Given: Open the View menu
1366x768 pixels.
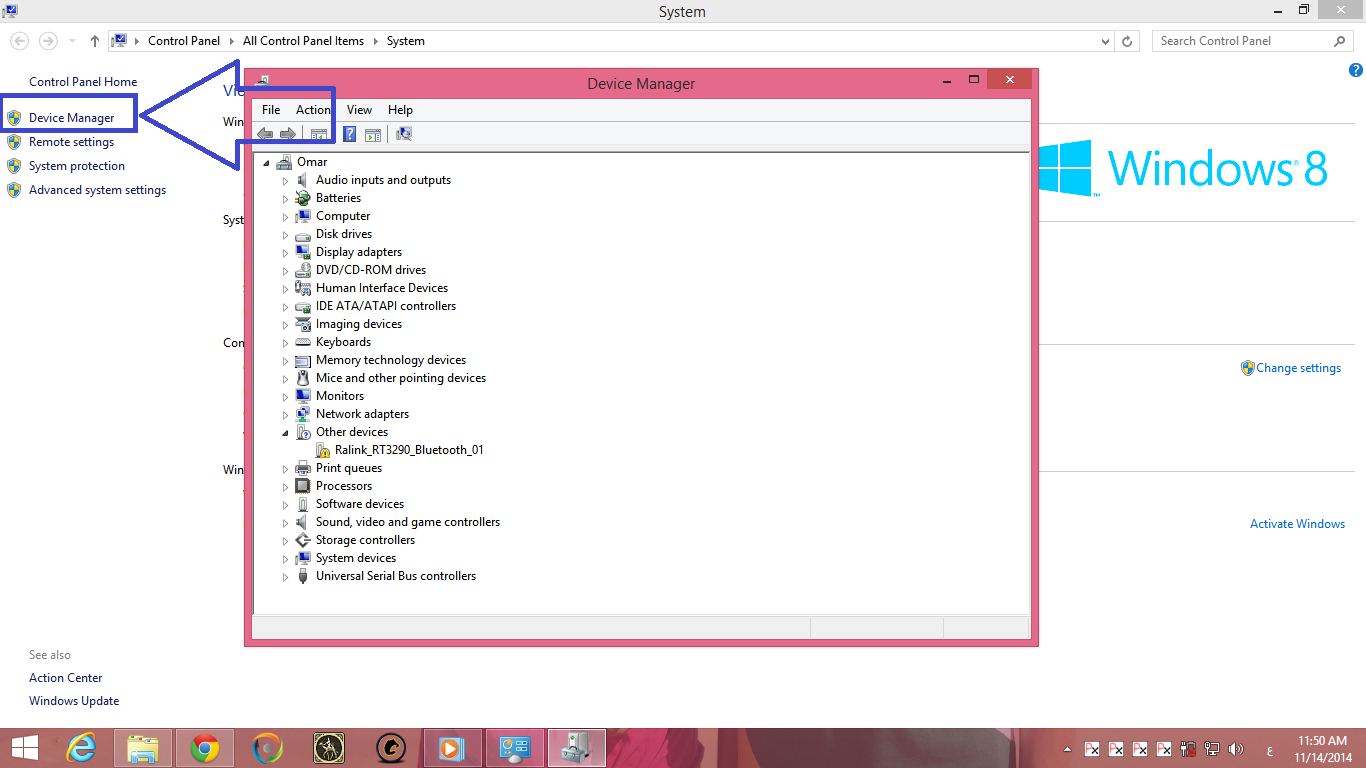Looking at the screenshot, I should point(359,110).
